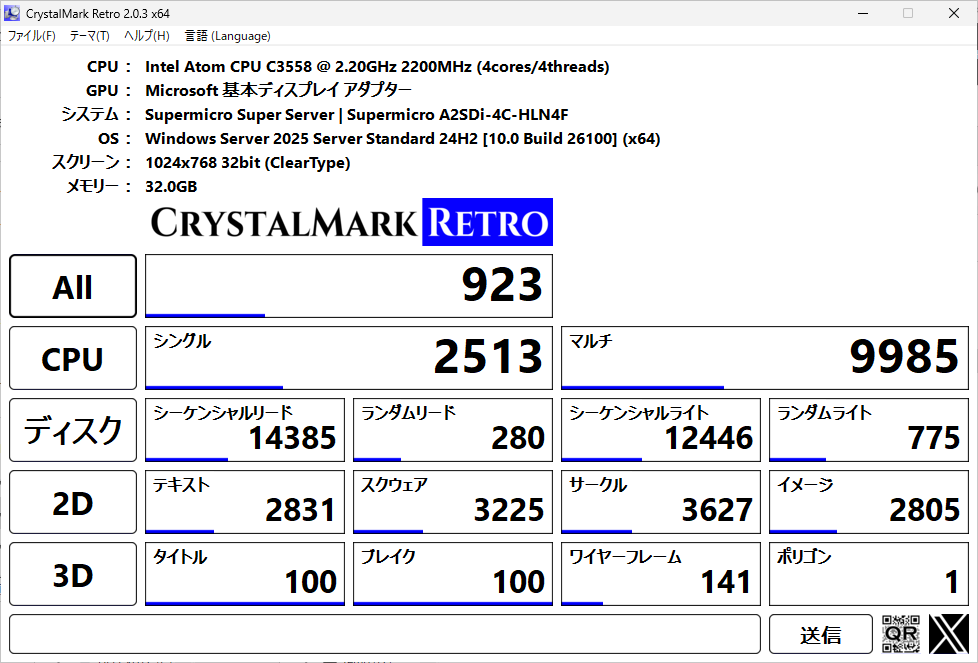This screenshot has width=978, height=663.
Task: Run the 2D benchmark
Action: [x=73, y=502]
